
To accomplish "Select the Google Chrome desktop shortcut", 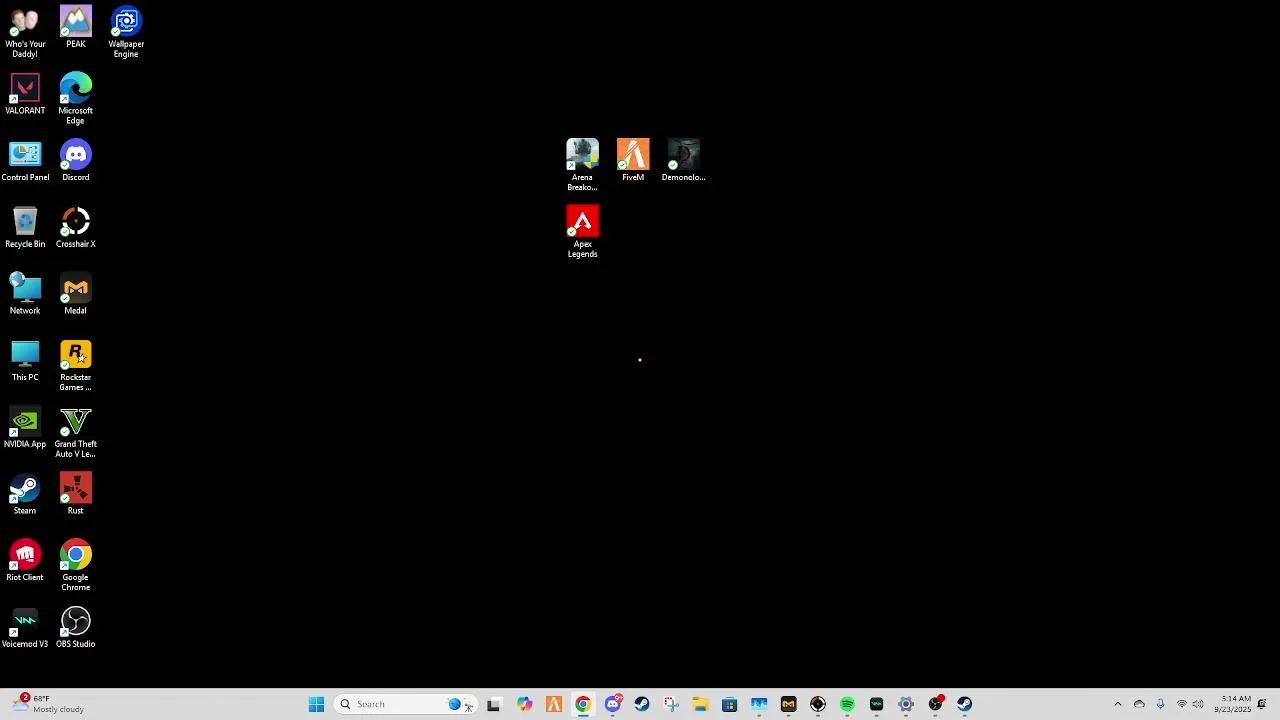I will click(76, 566).
